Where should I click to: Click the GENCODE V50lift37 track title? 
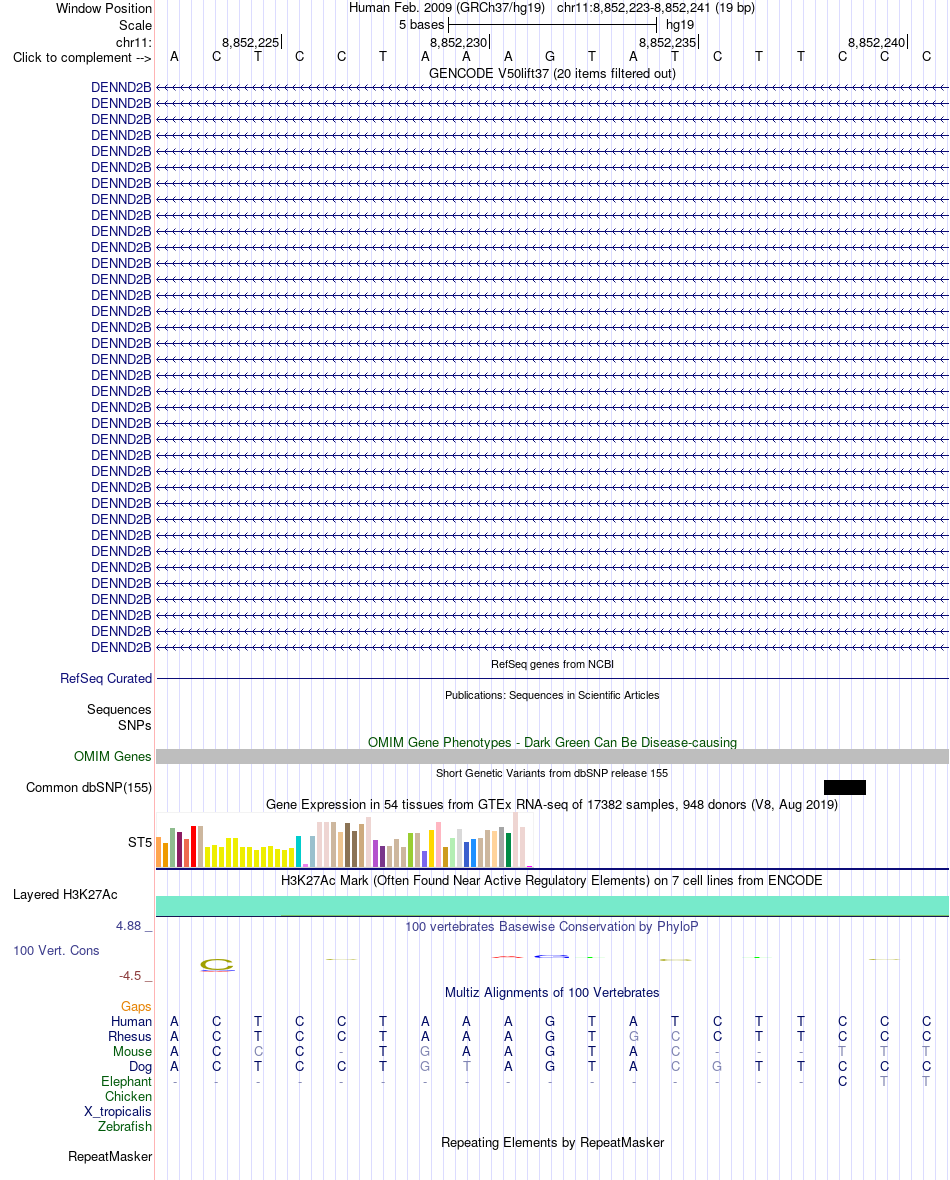(553, 73)
